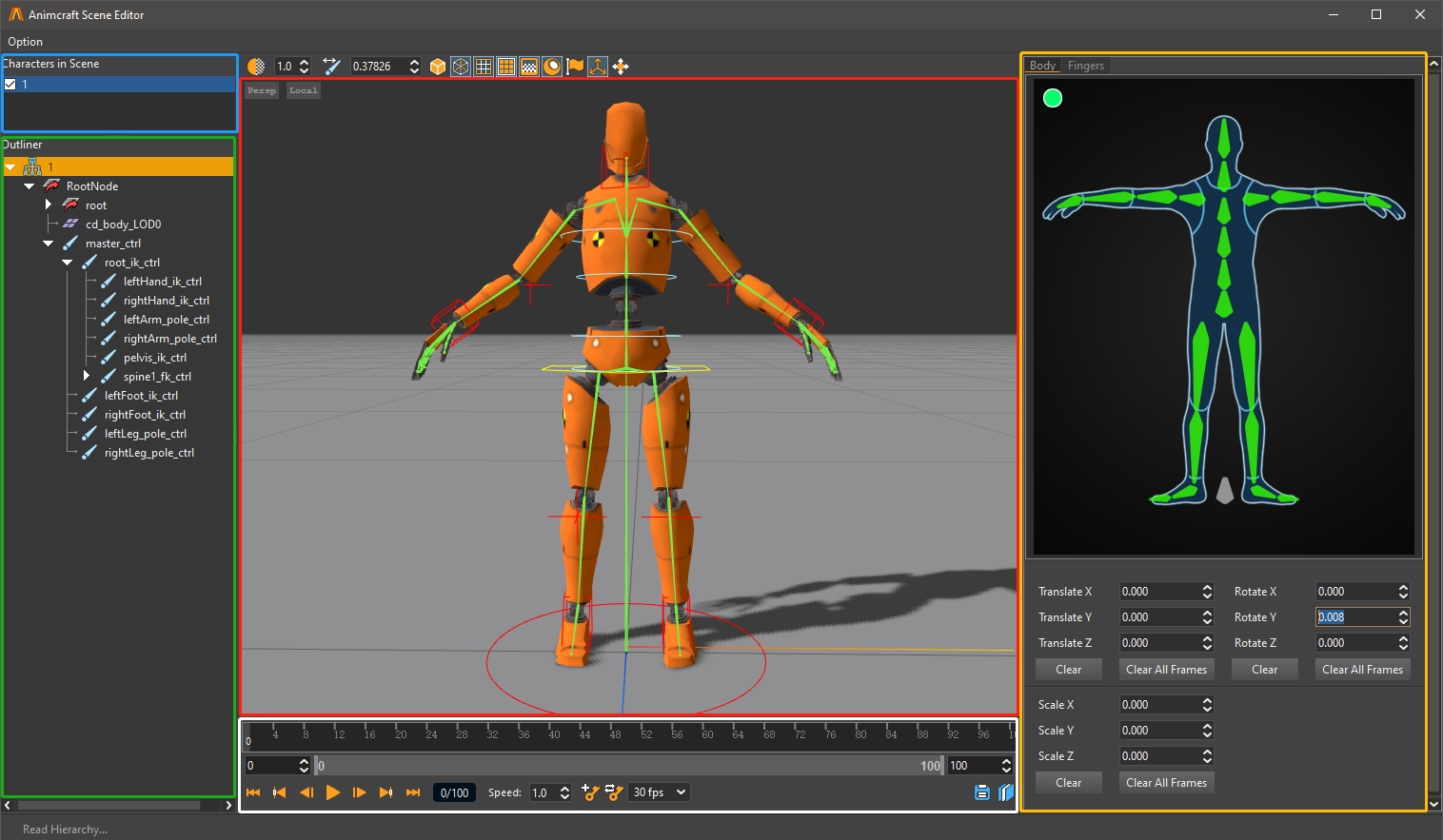Select leftFoot_ik_ctrl in Outliner
The image size is (1443, 840).
(141, 396)
